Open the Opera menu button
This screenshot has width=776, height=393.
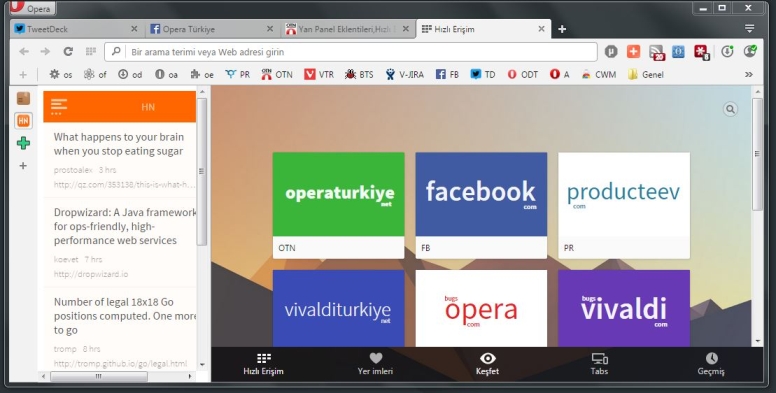click(x=33, y=8)
